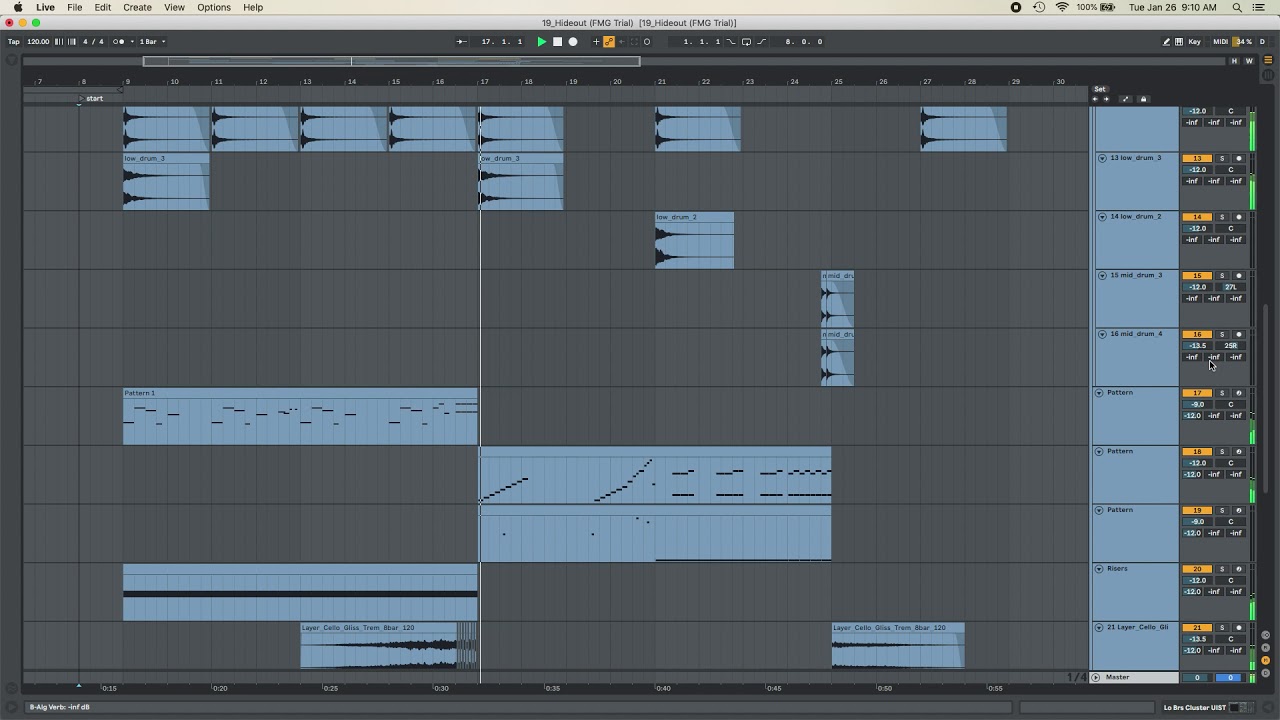Click the MIDI Arrangement Overdub plus icon
This screenshot has width=1280, height=720.
click(x=596, y=42)
